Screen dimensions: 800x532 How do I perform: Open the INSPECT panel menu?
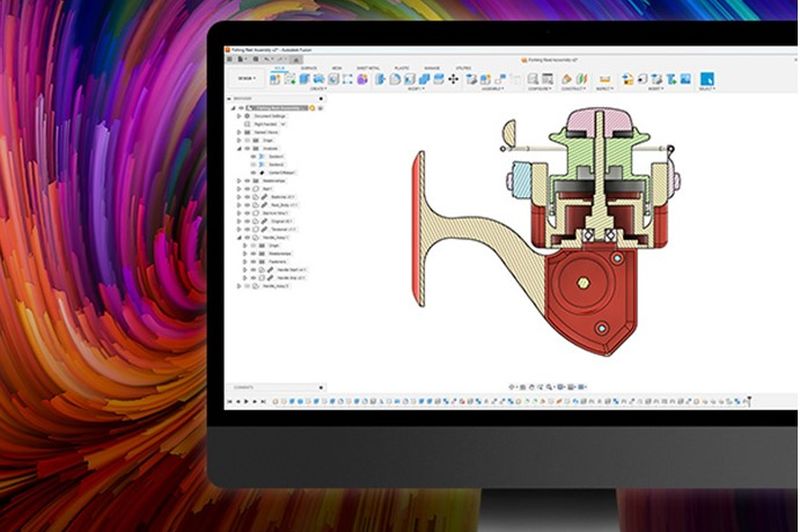click(x=605, y=89)
